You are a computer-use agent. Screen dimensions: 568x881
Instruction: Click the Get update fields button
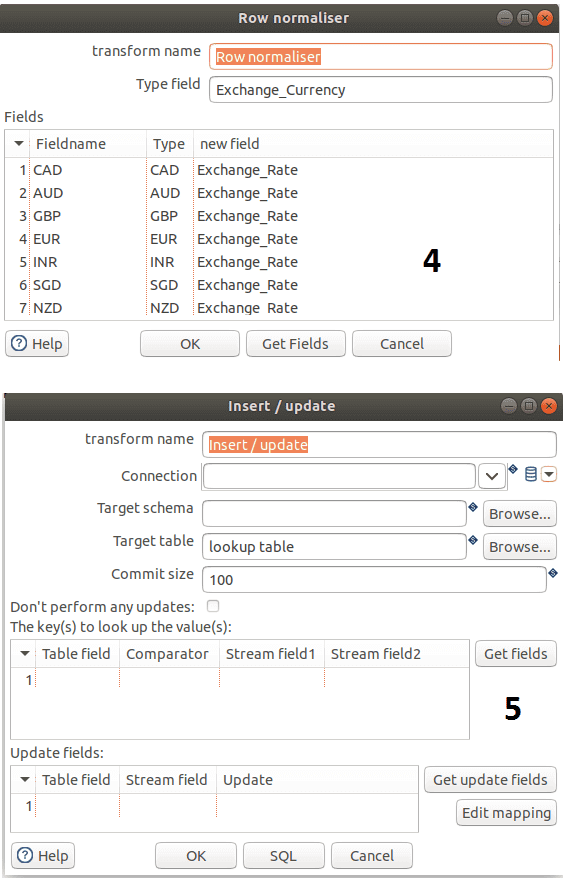(x=490, y=779)
